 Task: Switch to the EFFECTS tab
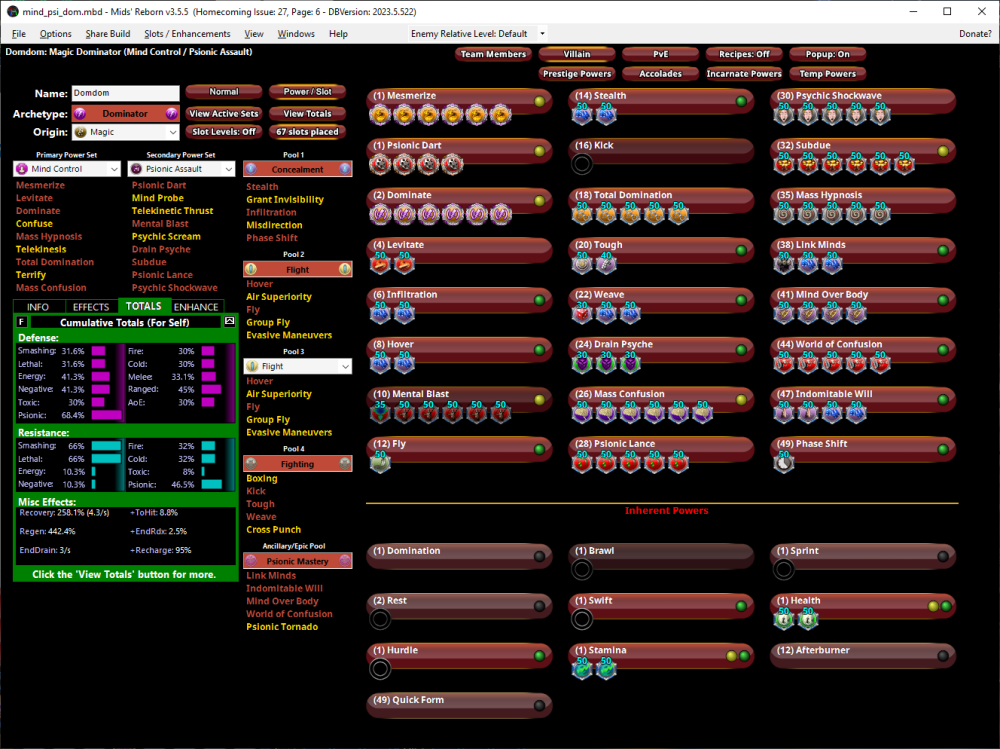[91, 307]
